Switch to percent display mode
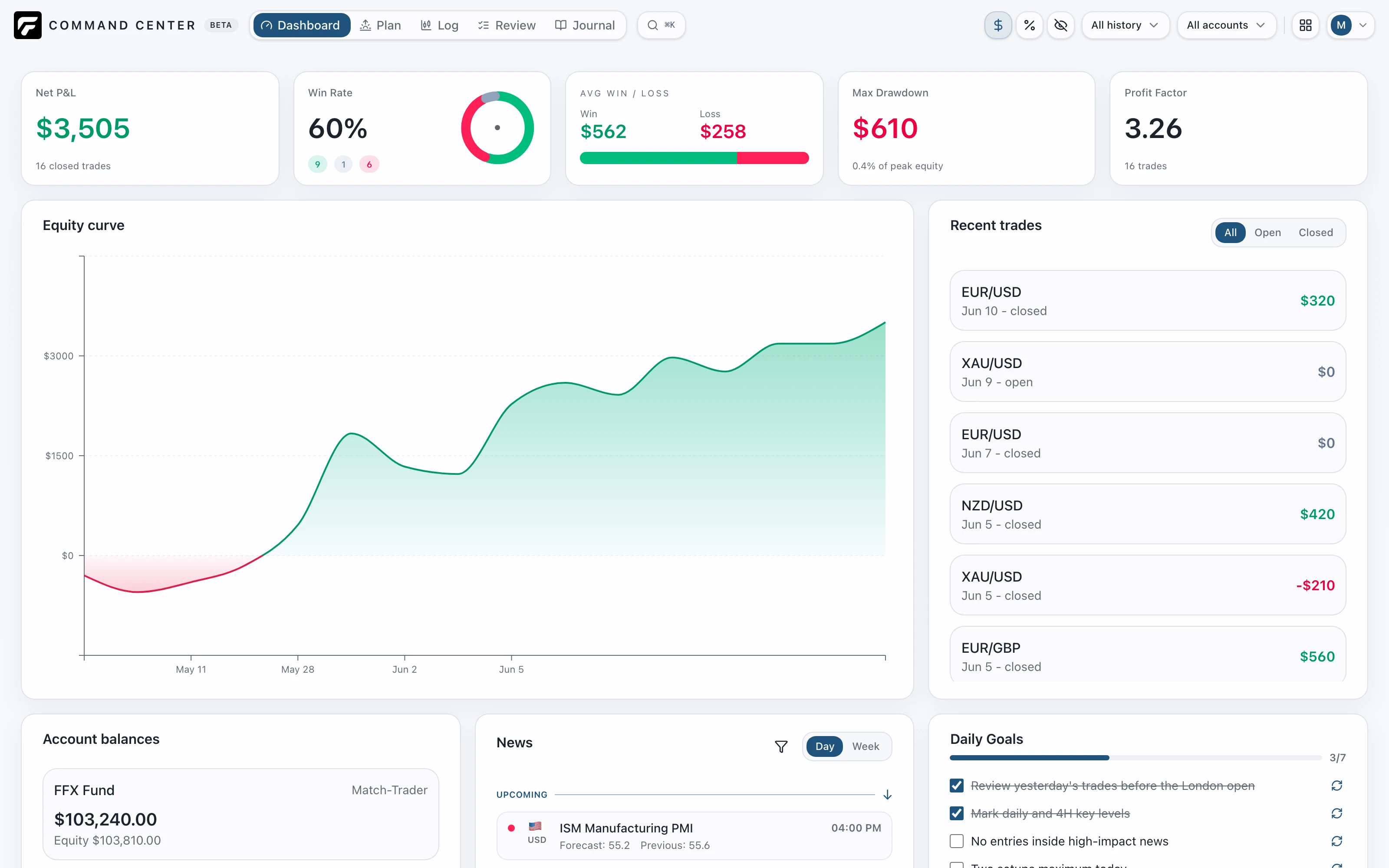Image resolution: width=1389 pixels, height=868 pixels. (x=1030, y=25)
